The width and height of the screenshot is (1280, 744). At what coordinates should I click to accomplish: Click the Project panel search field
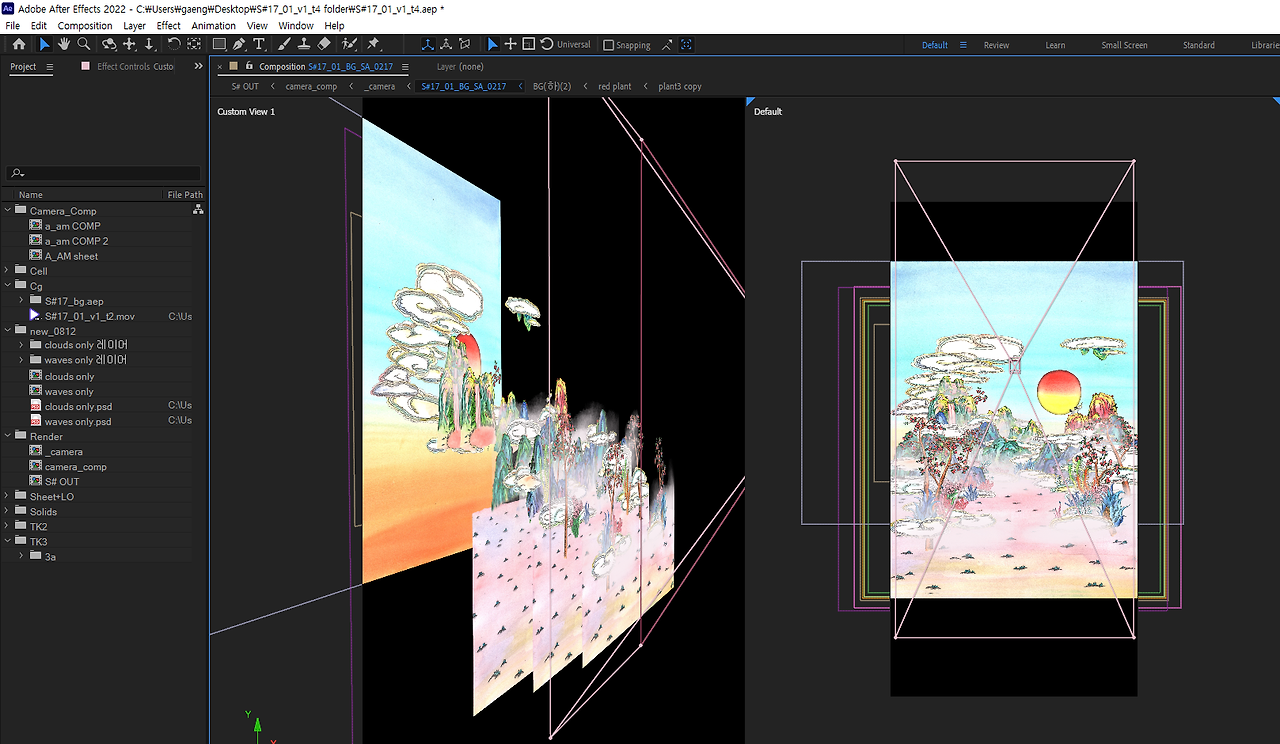(104, 173)
